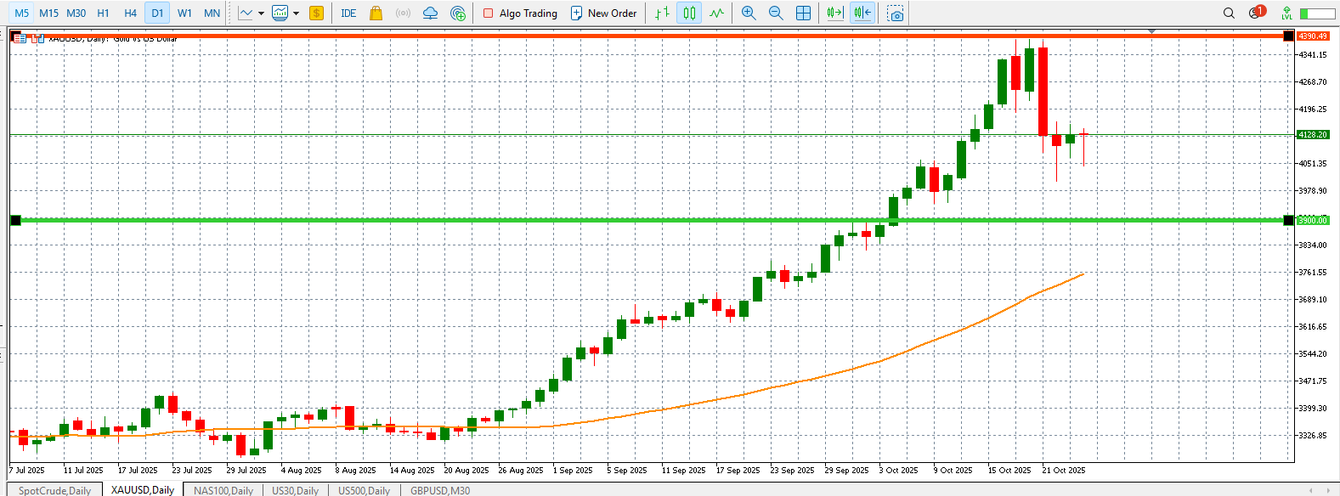The image size is (1340, 496).
Task: Click the trading Signals icon
Action: coord(403,13)
